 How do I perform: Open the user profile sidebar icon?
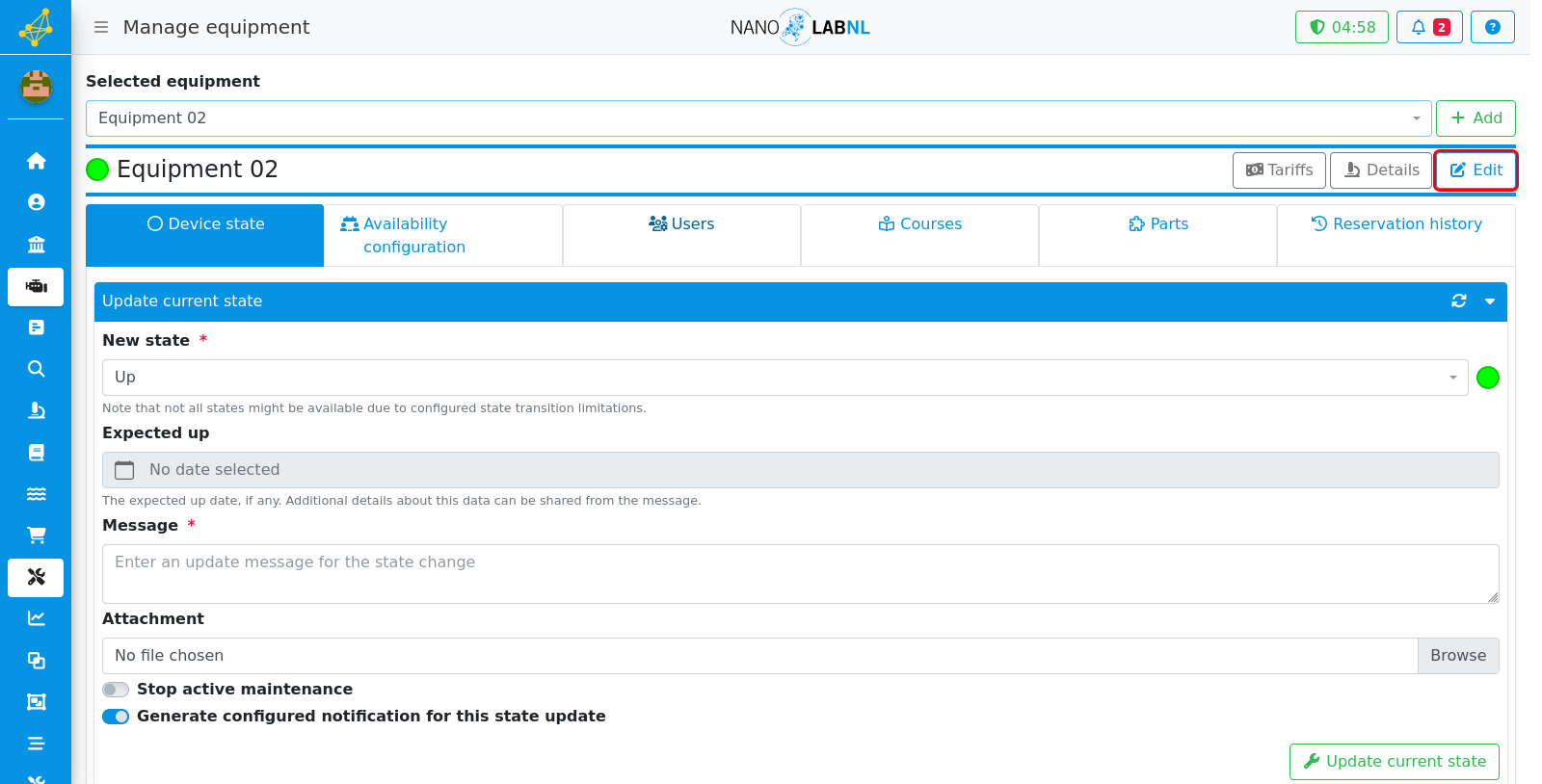click(36, 202)
